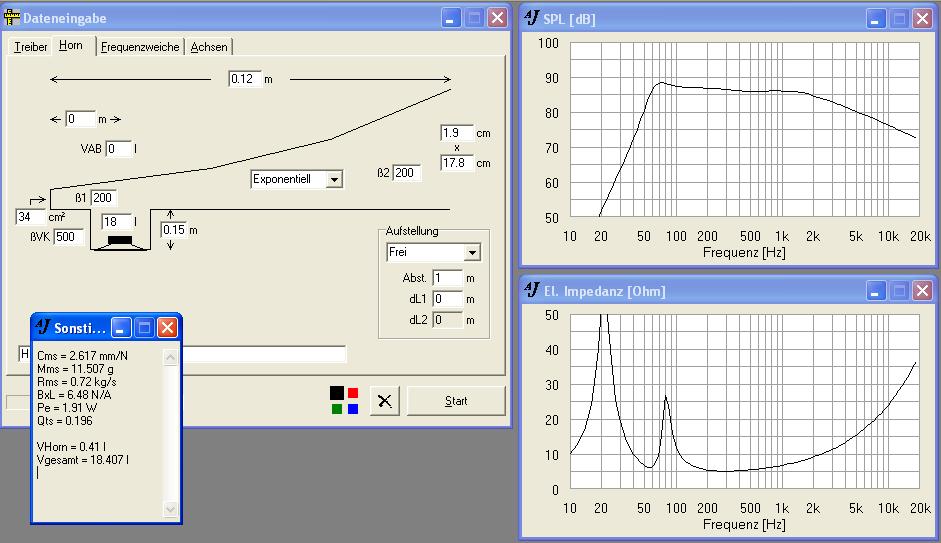941x543 pixels.
Task: Click the offset field showing 0 m
Action: (80, 119)
